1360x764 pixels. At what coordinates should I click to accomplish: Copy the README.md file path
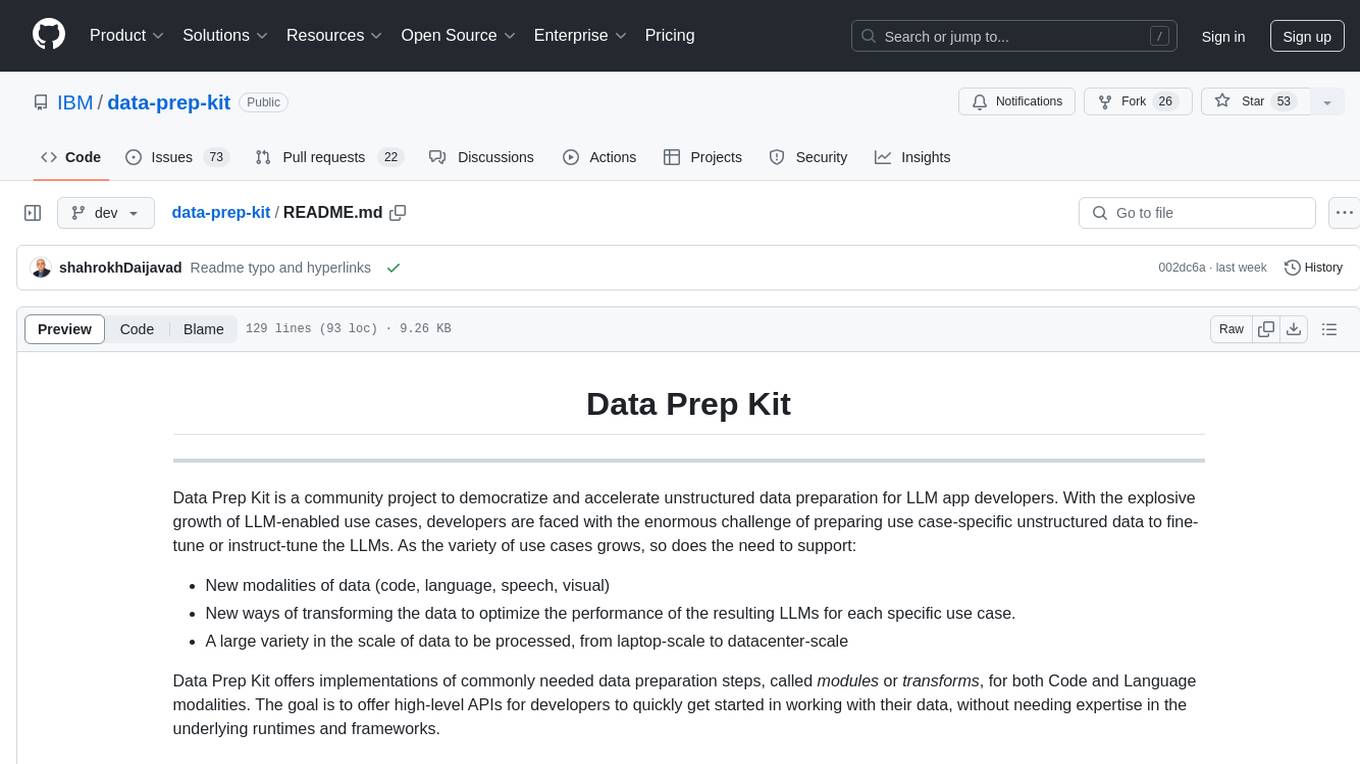pos(398,213)
